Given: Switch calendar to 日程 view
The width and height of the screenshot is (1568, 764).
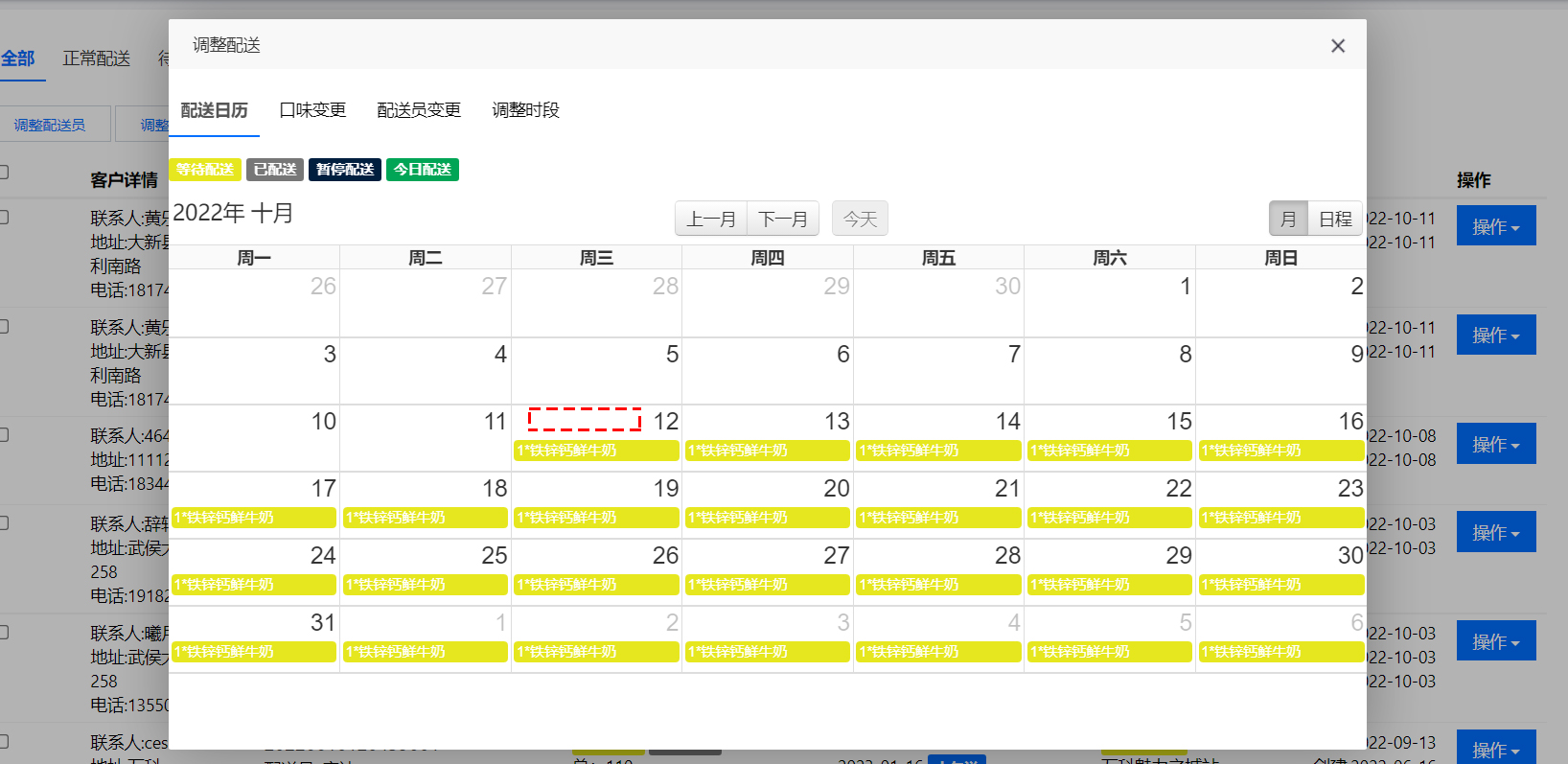Looking at the screenshot, I should (x=1335, y=219).
